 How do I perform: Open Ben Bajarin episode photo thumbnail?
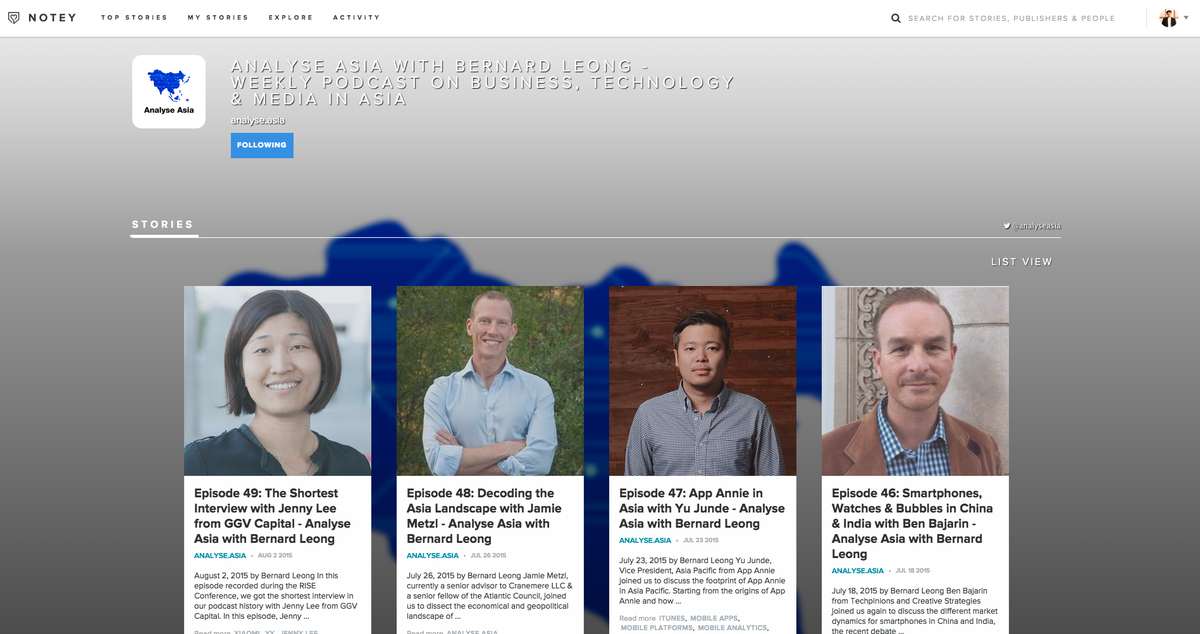pyautogui.click(x=915, y=381)
